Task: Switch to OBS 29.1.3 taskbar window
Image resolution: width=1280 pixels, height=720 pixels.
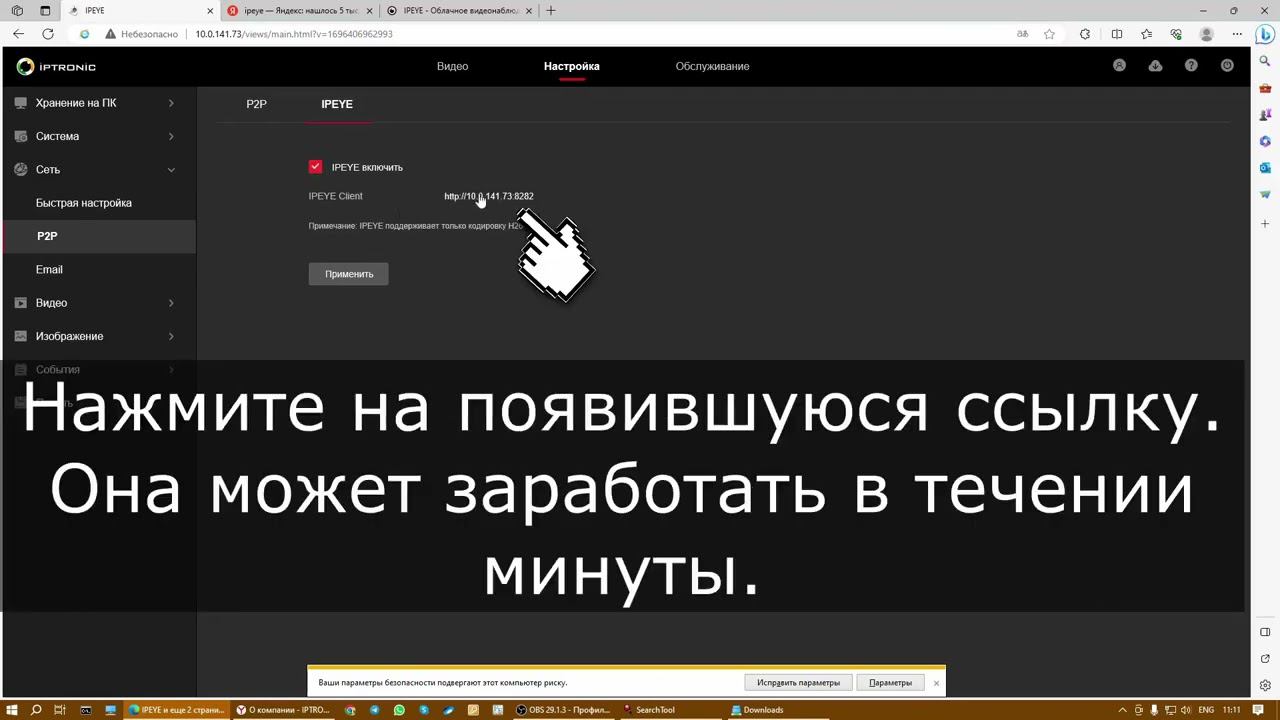Action: pos(563,710)
